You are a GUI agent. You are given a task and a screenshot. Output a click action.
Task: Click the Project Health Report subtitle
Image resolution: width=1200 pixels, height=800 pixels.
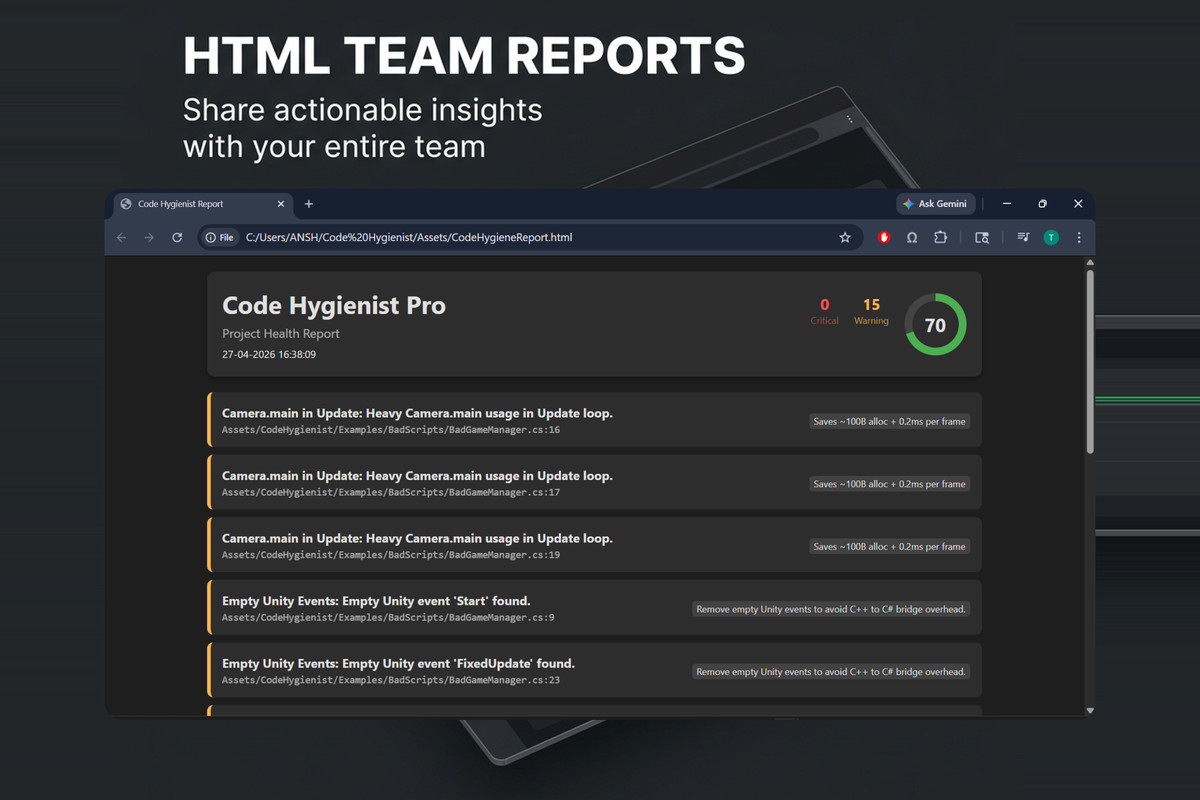(x=281, y=334)
